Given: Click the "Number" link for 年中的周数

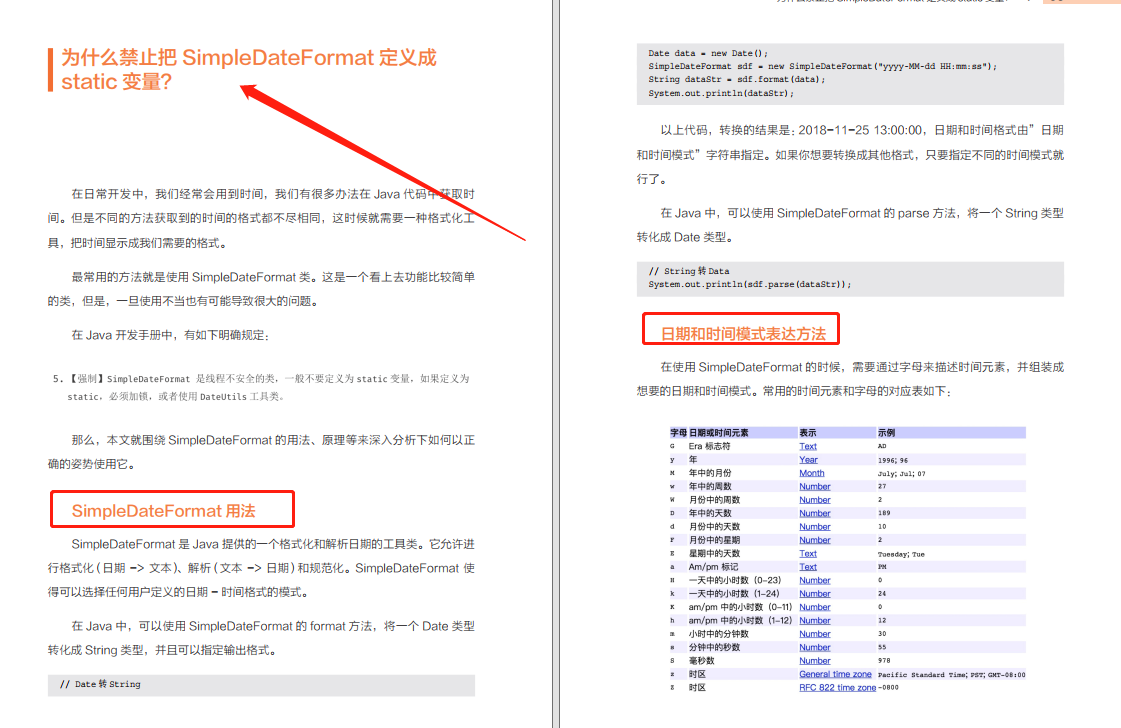Looking at the screenshot, I should tap(814, 486).
